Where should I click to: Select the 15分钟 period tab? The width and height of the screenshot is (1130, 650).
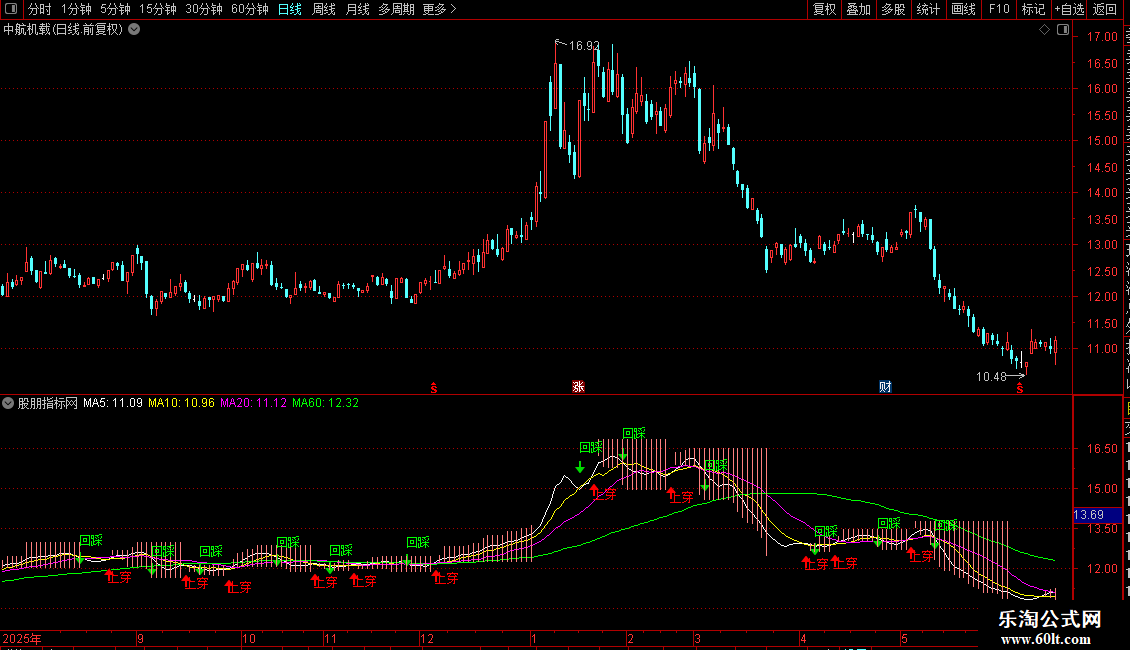pos(158,9)
